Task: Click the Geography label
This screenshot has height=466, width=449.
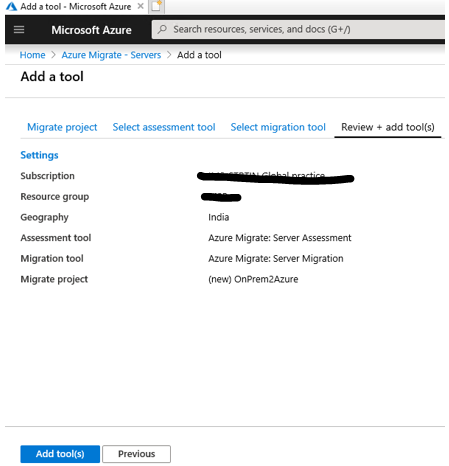Action: (44, 217)
